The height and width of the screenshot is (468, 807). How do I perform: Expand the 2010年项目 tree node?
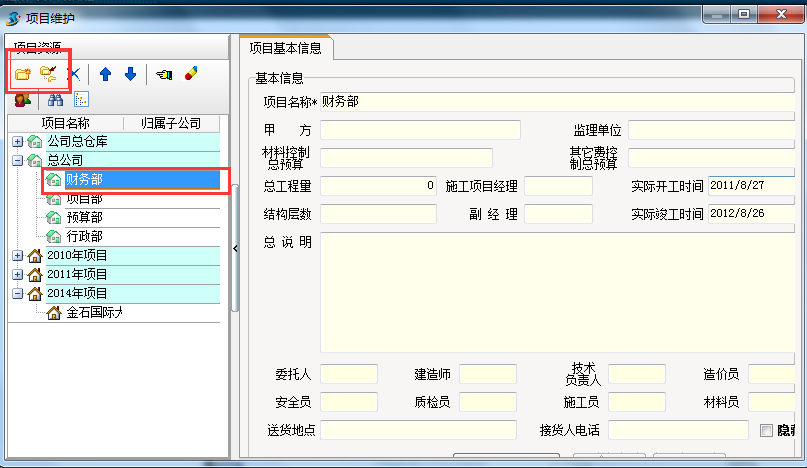pos(17,256)
